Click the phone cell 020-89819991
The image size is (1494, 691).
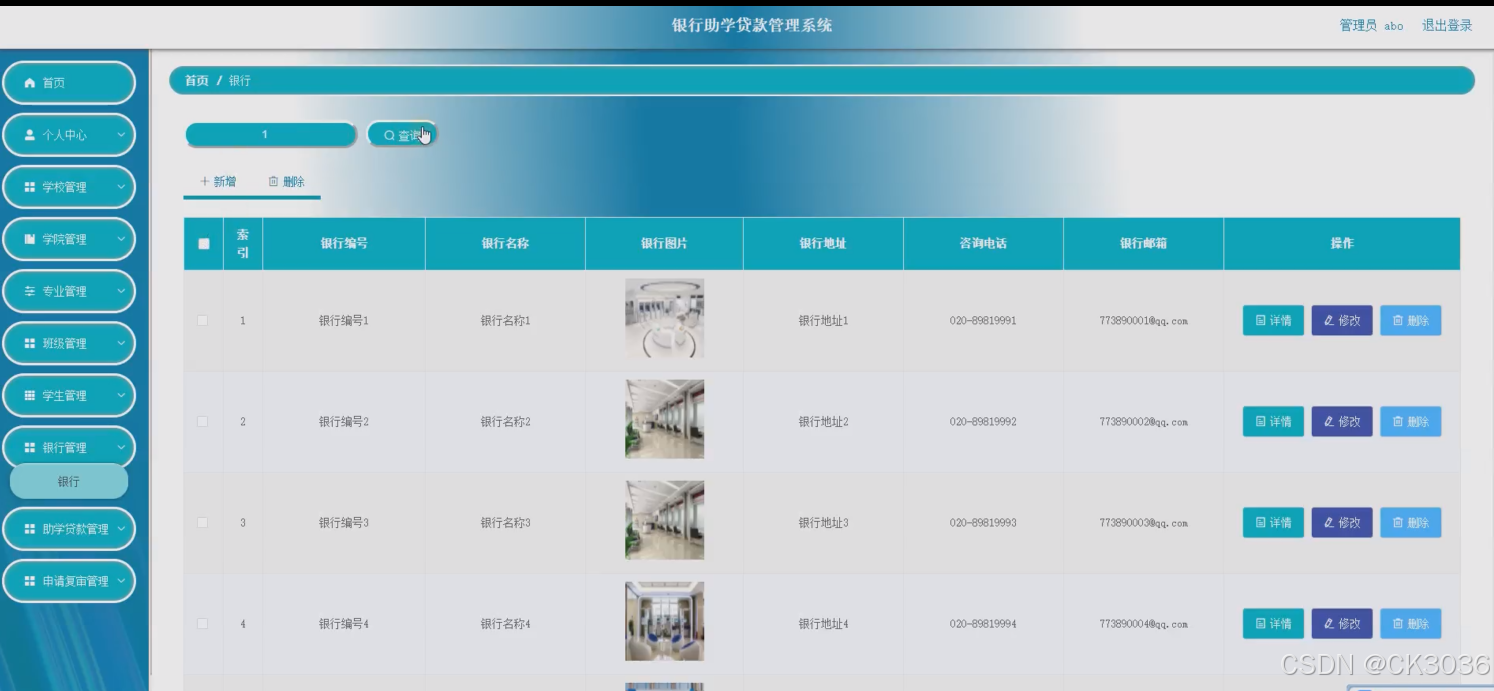tap(983, 321)
